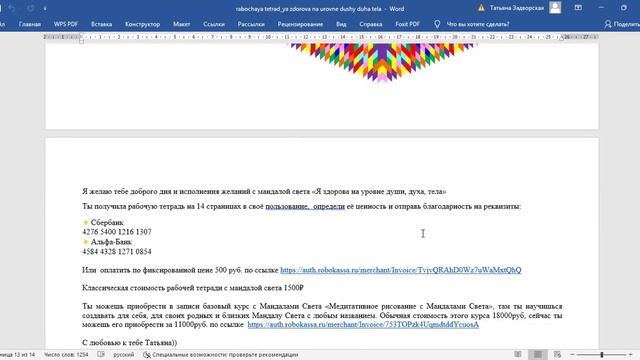640x360 pixels.
Task: Open the Ссылки ribbon tab
Action: 214,24
